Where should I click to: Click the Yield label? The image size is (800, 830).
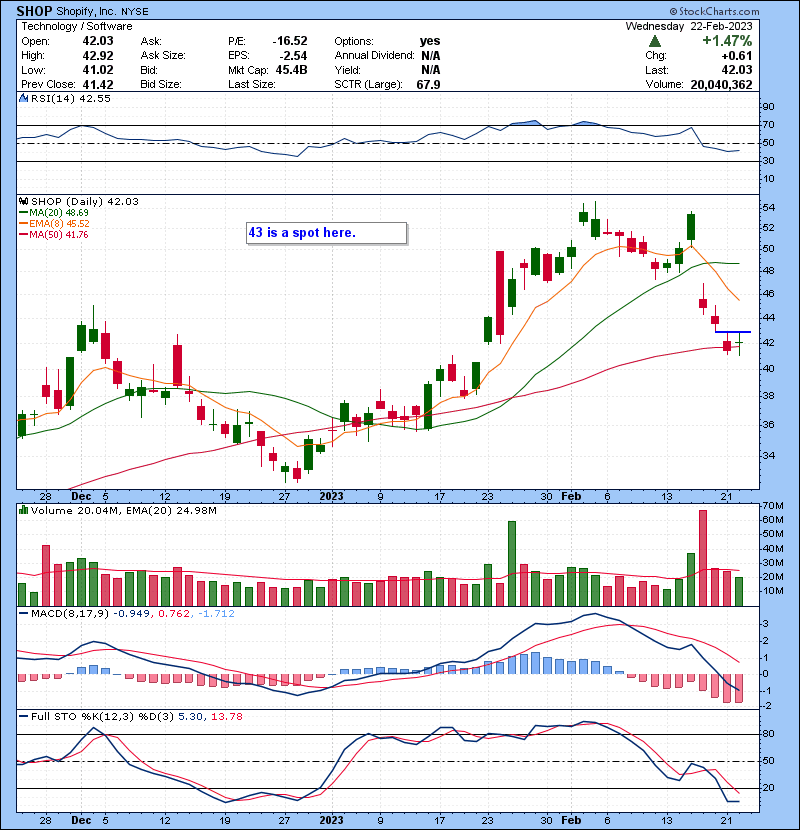tap(347, 70)
